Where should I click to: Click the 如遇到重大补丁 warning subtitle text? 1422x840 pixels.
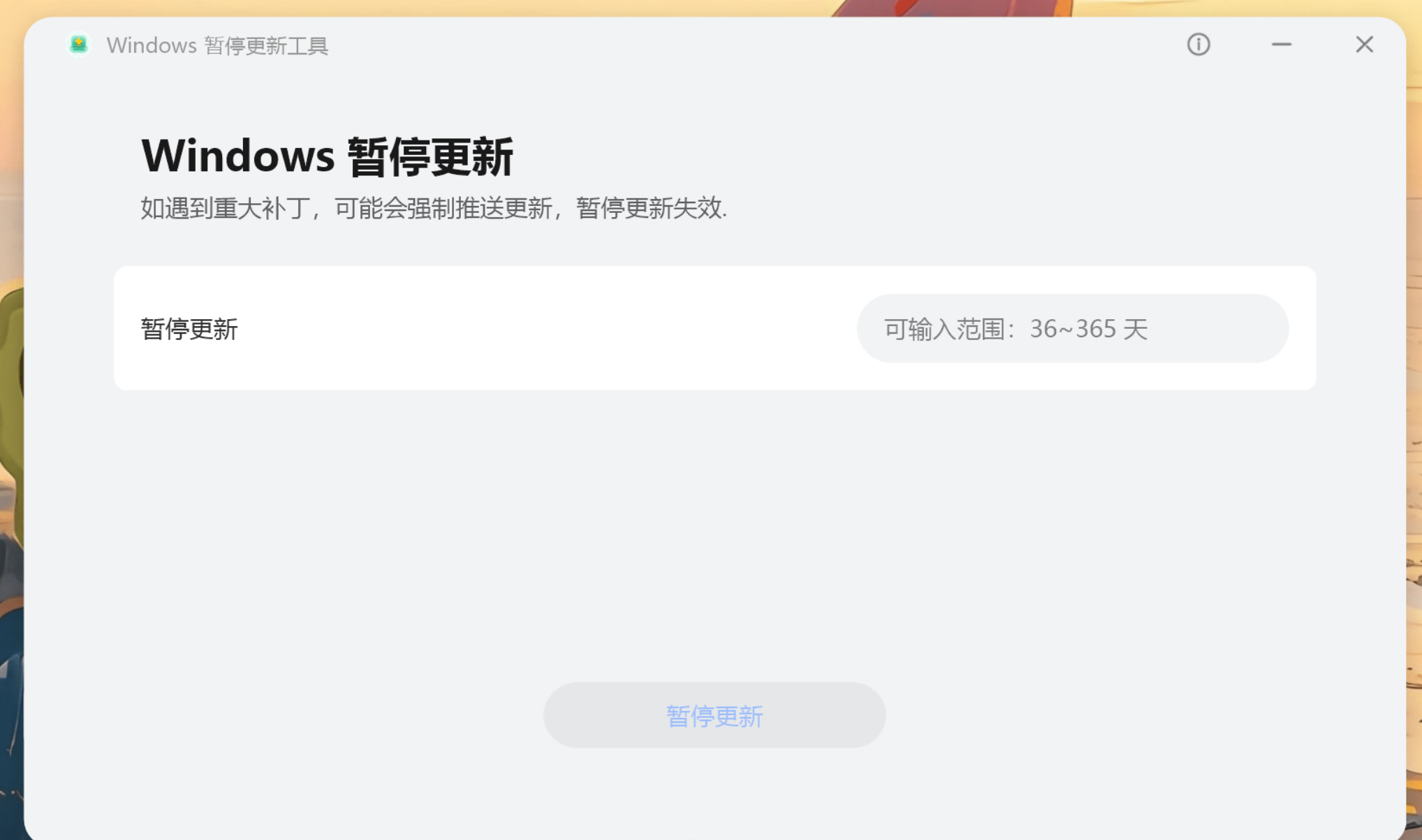pyautogui.click(x=434, y=208)
